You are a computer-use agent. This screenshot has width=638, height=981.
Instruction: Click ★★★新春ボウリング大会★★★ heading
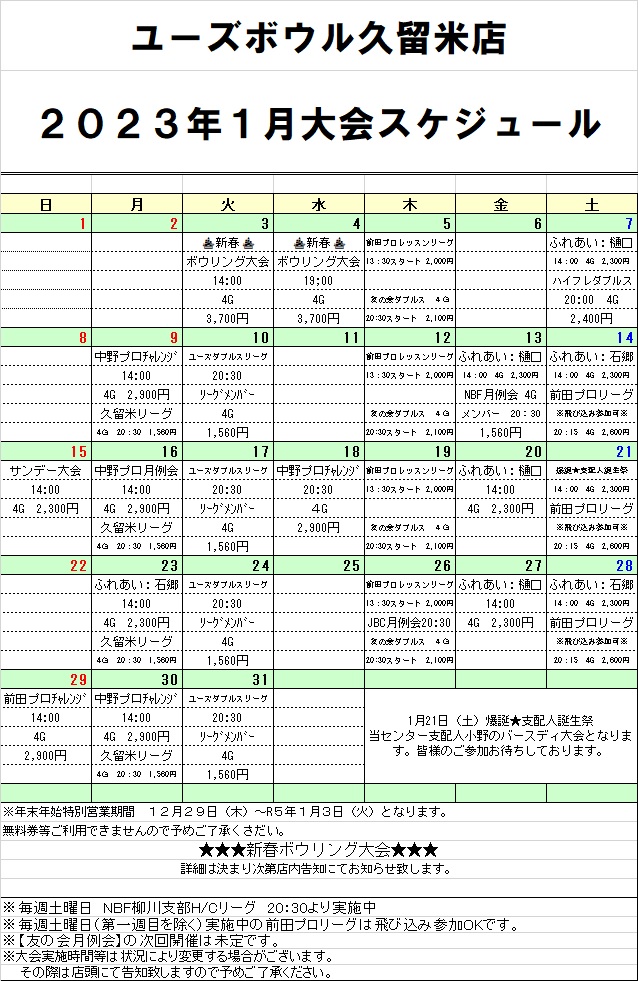[x=318, y=850]
